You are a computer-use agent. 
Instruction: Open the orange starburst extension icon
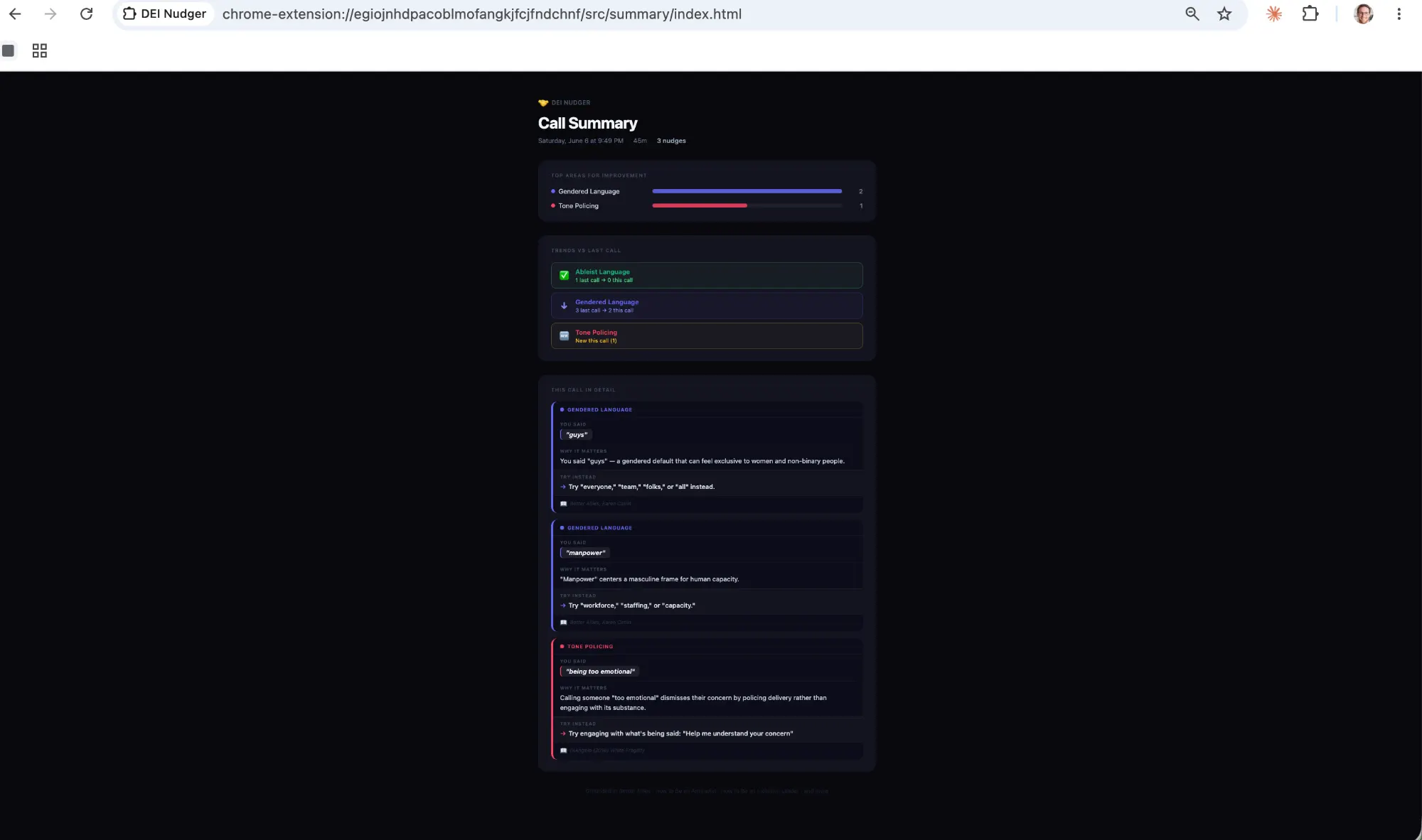tap(1274, 14)
